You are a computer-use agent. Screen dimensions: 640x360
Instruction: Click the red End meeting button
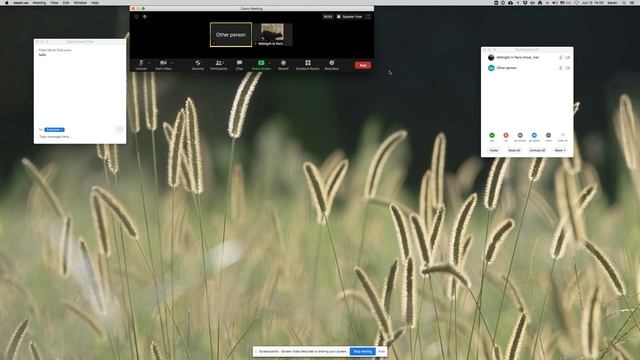[363, 65]
